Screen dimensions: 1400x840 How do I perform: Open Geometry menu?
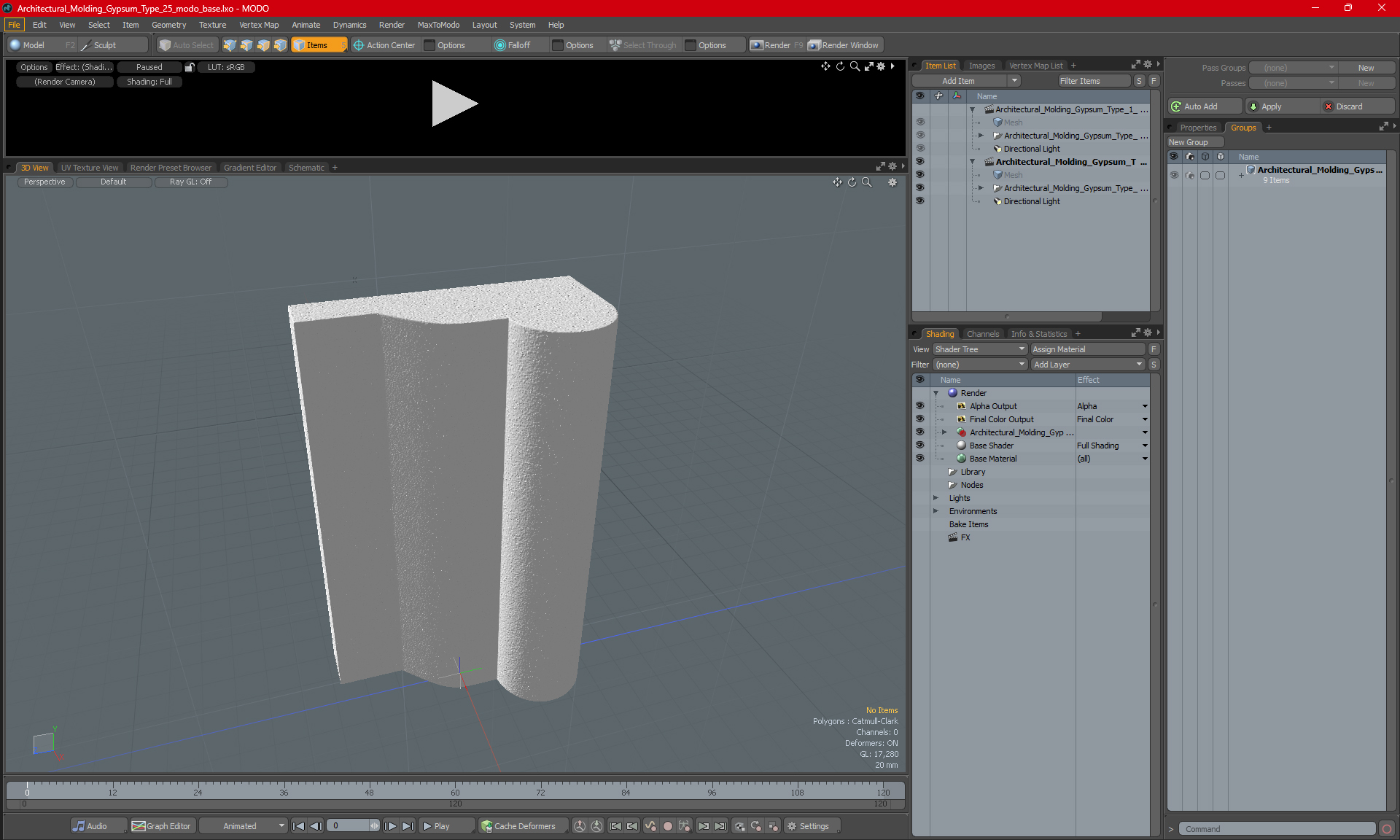168,25
